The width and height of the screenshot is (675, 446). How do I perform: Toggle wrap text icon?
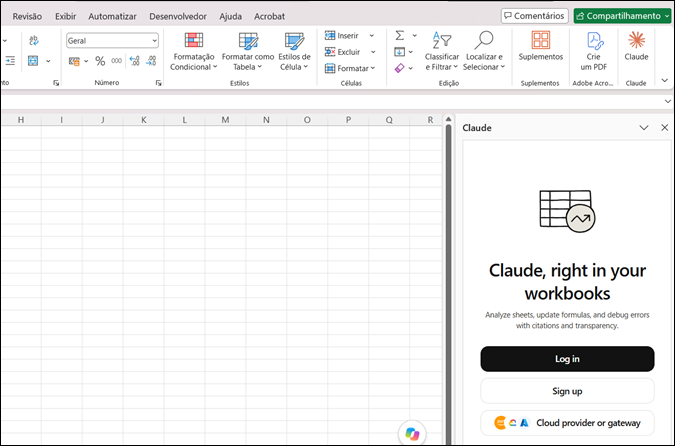pos(34,41)
